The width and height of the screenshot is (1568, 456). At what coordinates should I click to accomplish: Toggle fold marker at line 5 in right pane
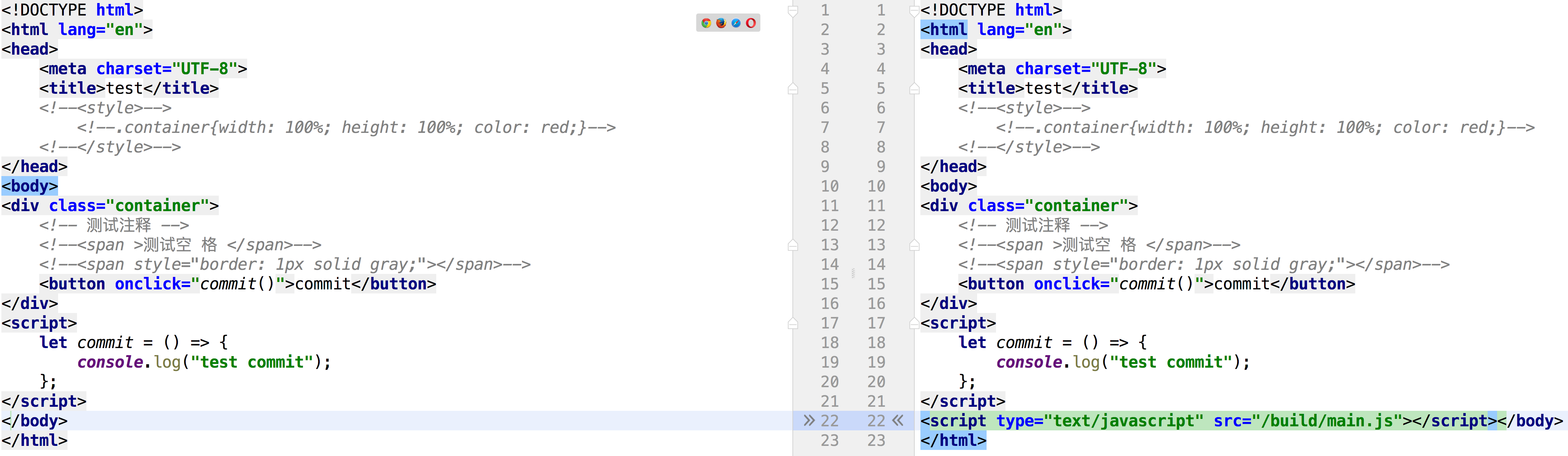tap(914, 89)
